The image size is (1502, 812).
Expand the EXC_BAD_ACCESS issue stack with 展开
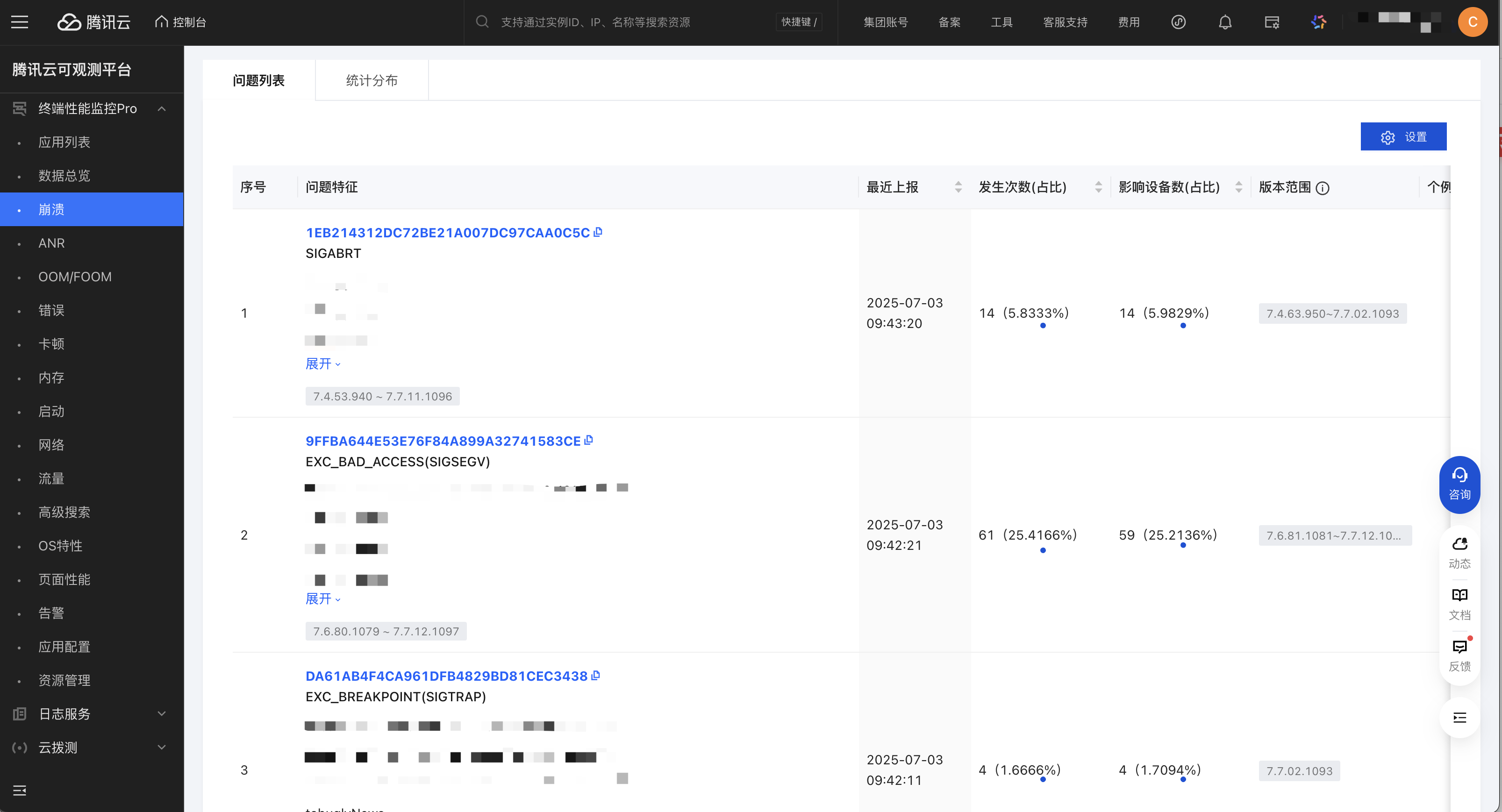tap(323, 598)
